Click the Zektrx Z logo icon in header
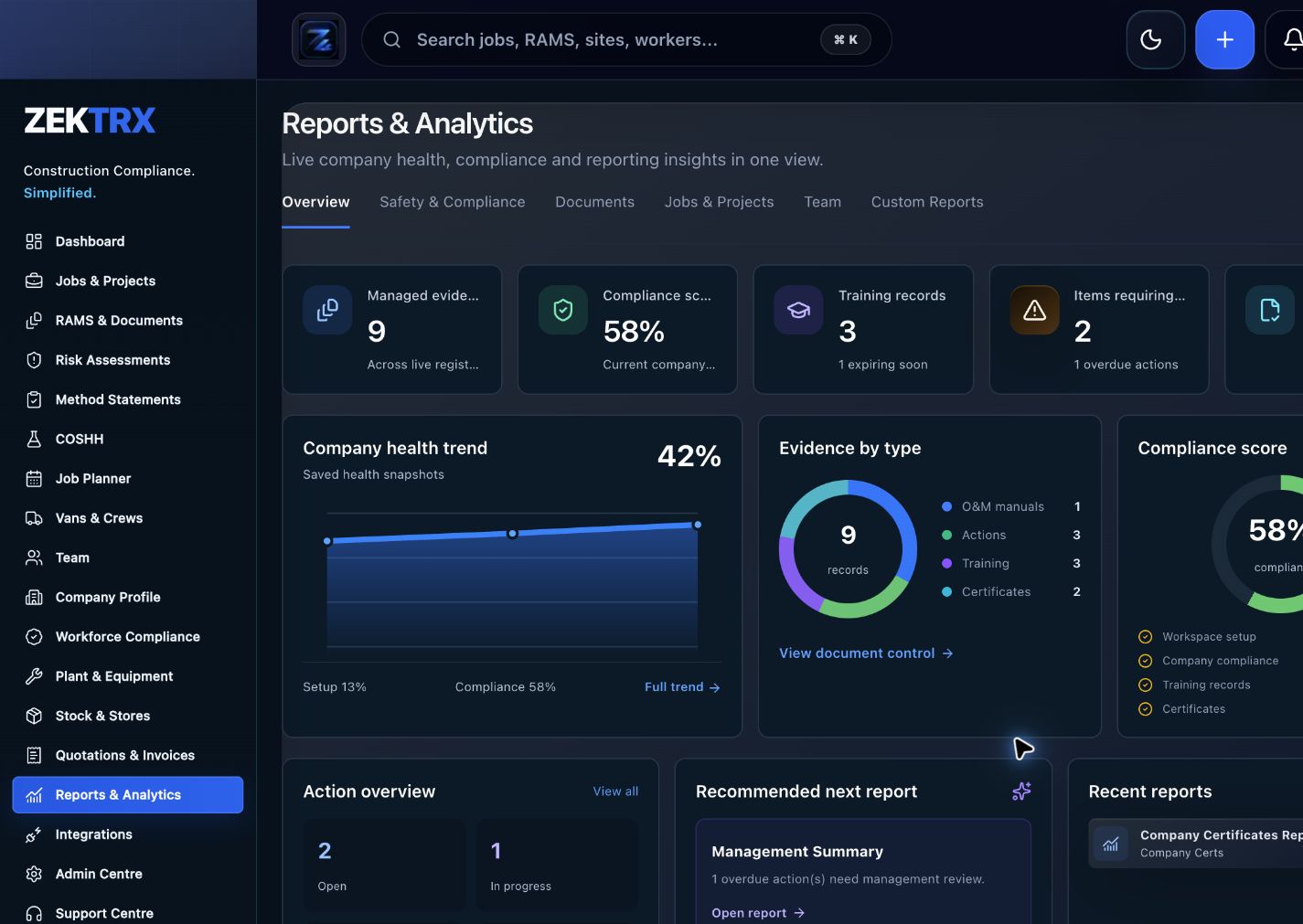Screen dimensions: 1303x924 [319, 39]
